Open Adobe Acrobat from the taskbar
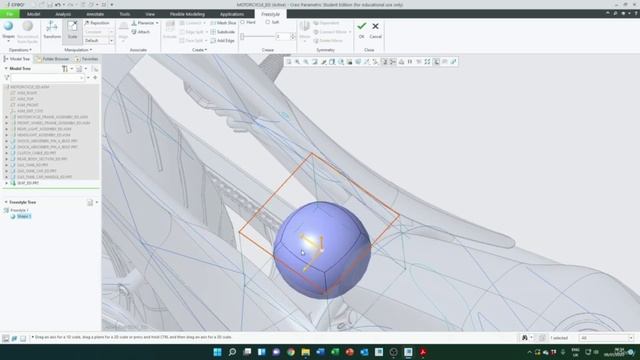The image size is (640, 360). click(423, 352)
